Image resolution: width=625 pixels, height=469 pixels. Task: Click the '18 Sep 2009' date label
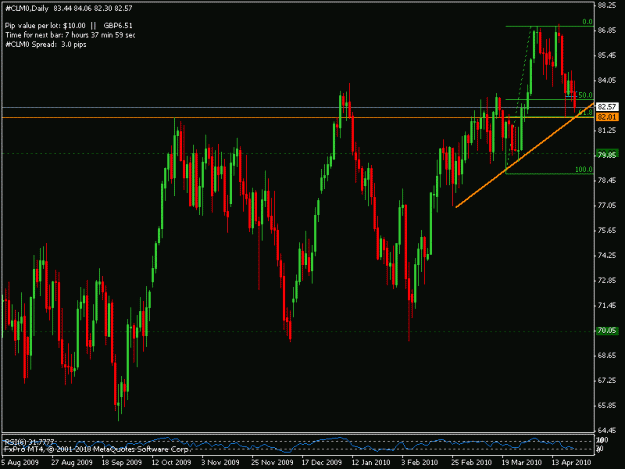point(122,463)
